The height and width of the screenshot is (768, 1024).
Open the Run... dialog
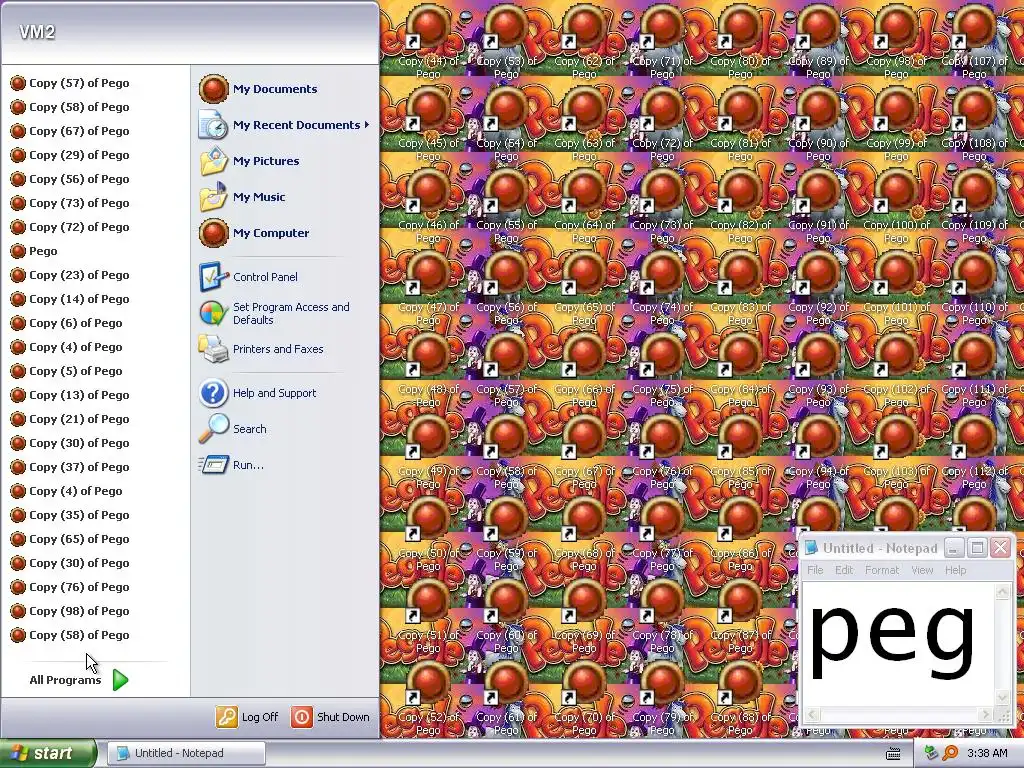coord(231,465)
